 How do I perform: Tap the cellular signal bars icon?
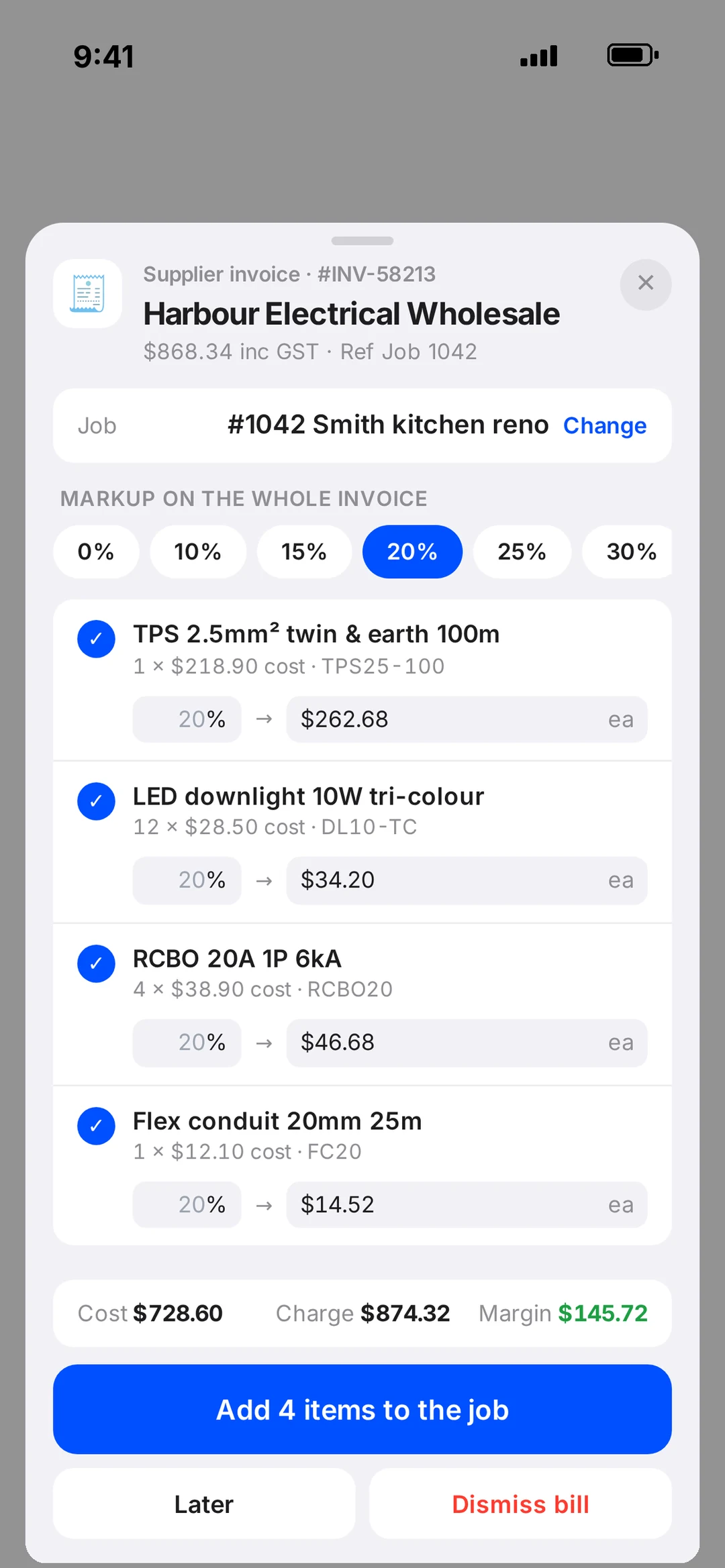pos(539,56)
